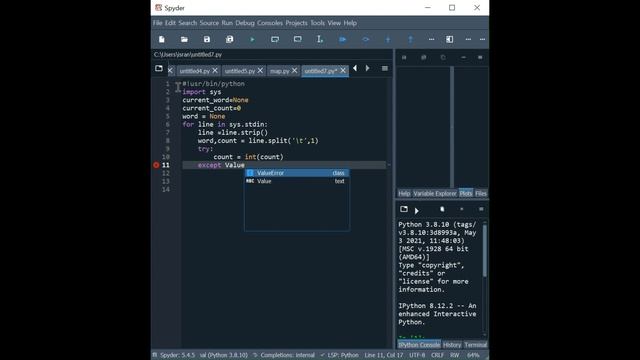The height and width of the screenshot is (360, 640).
Task: Save all open files
Action: pyautogui.click(x=229, y=39)
